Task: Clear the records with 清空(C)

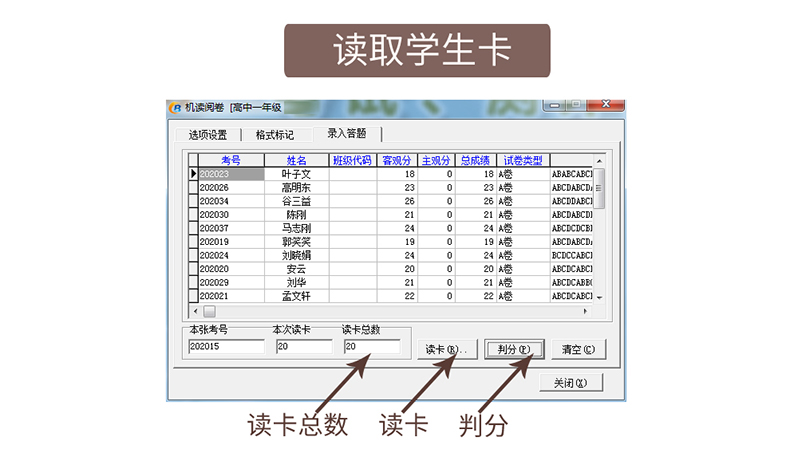Action: coord(578,350)
